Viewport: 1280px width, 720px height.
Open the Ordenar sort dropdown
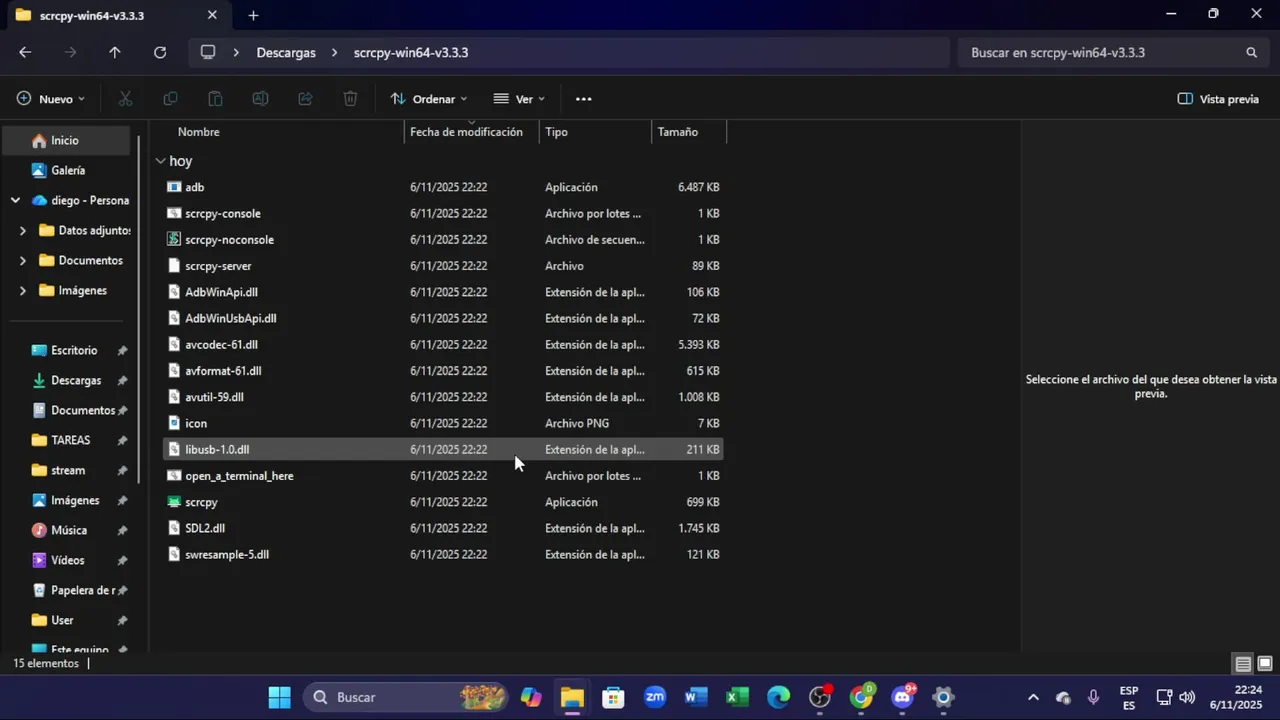click(x=429, y=99)
